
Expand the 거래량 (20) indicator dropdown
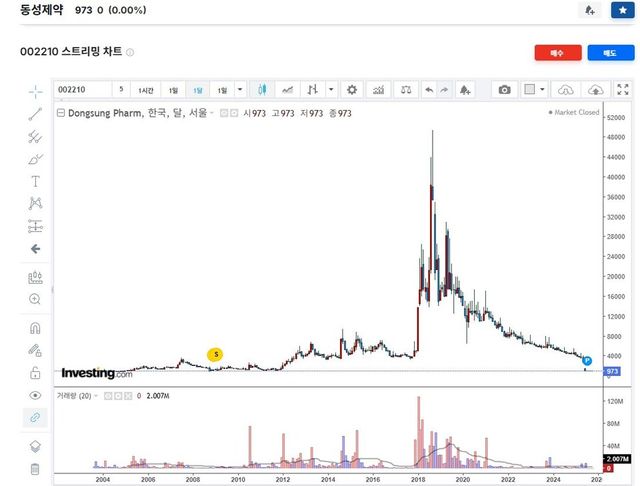(x=96, y=396)
